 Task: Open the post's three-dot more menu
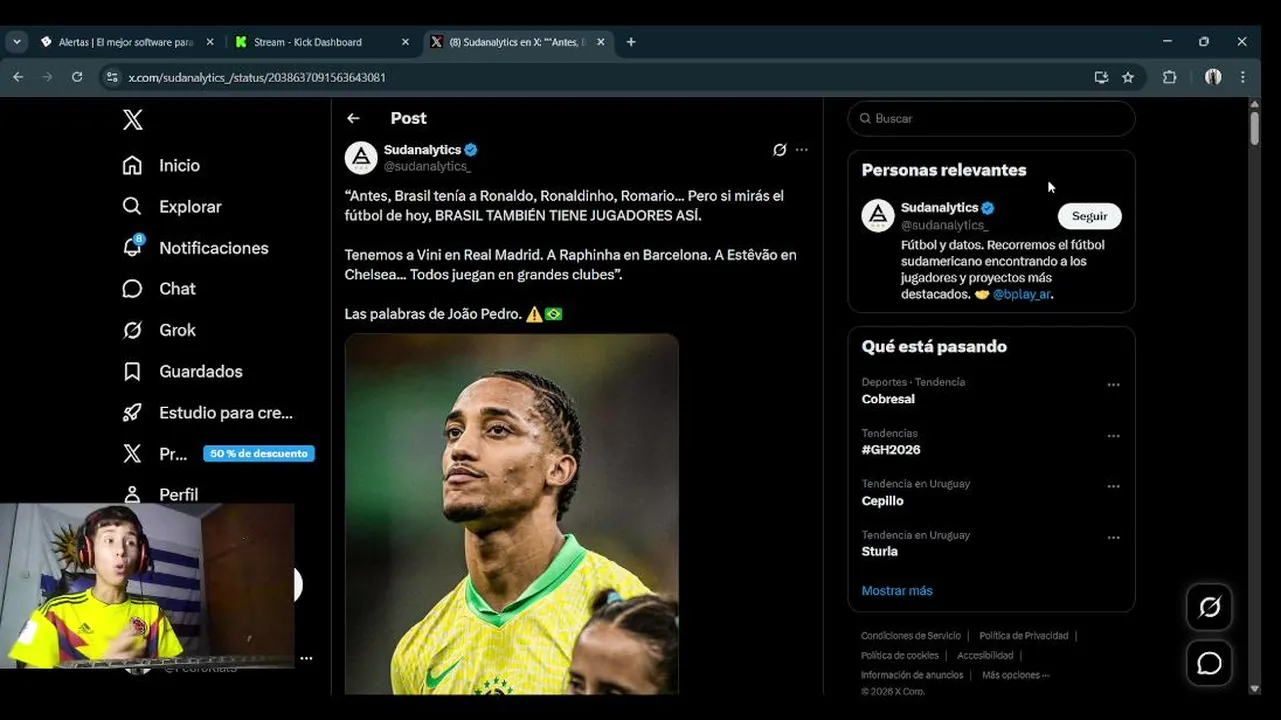801,150
